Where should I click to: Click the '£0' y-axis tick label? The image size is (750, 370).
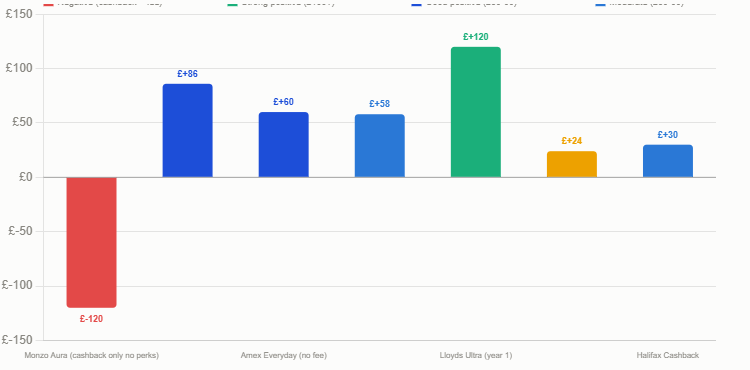tap(26, 177)
